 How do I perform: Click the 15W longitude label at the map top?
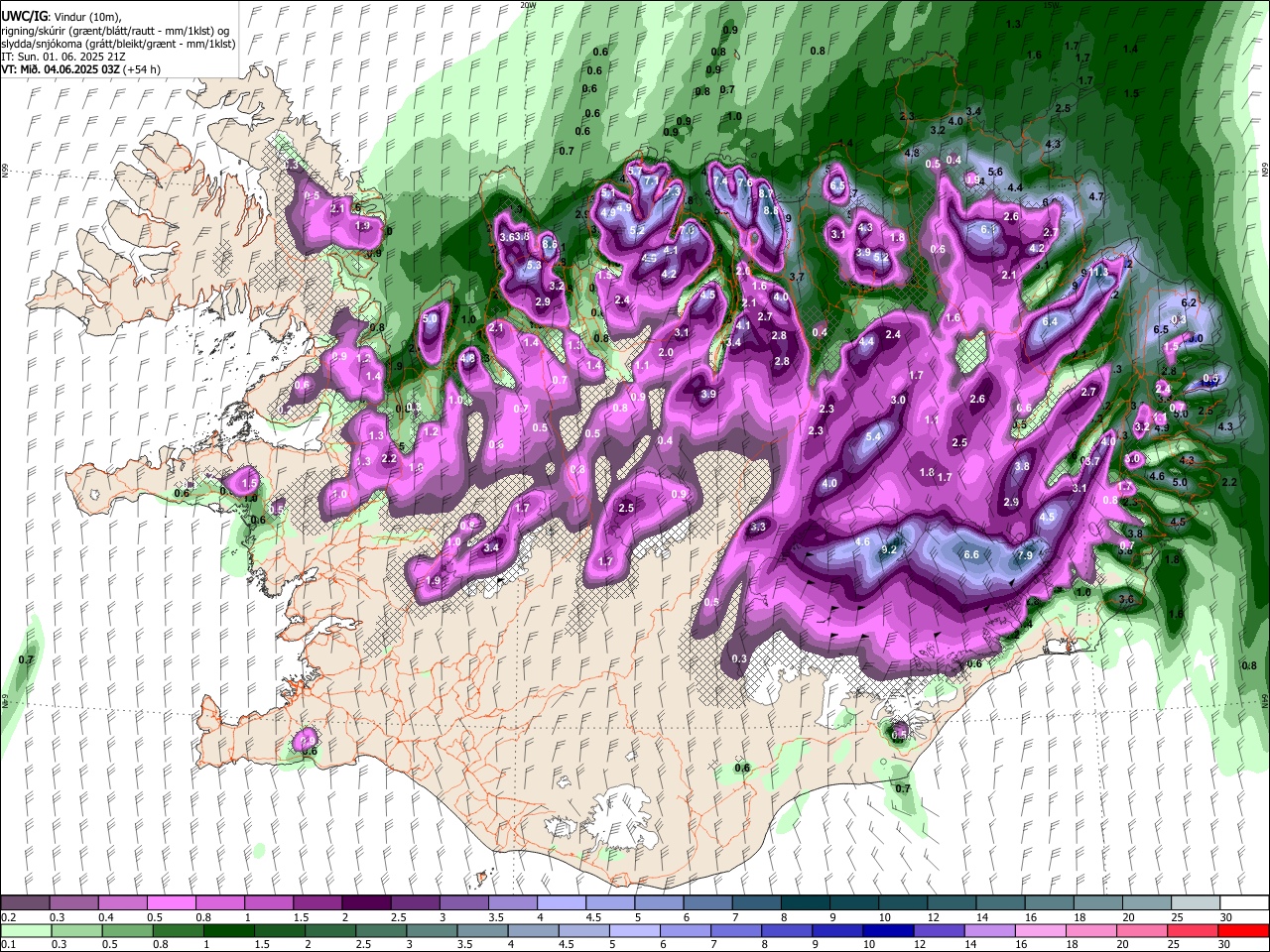1053,5
